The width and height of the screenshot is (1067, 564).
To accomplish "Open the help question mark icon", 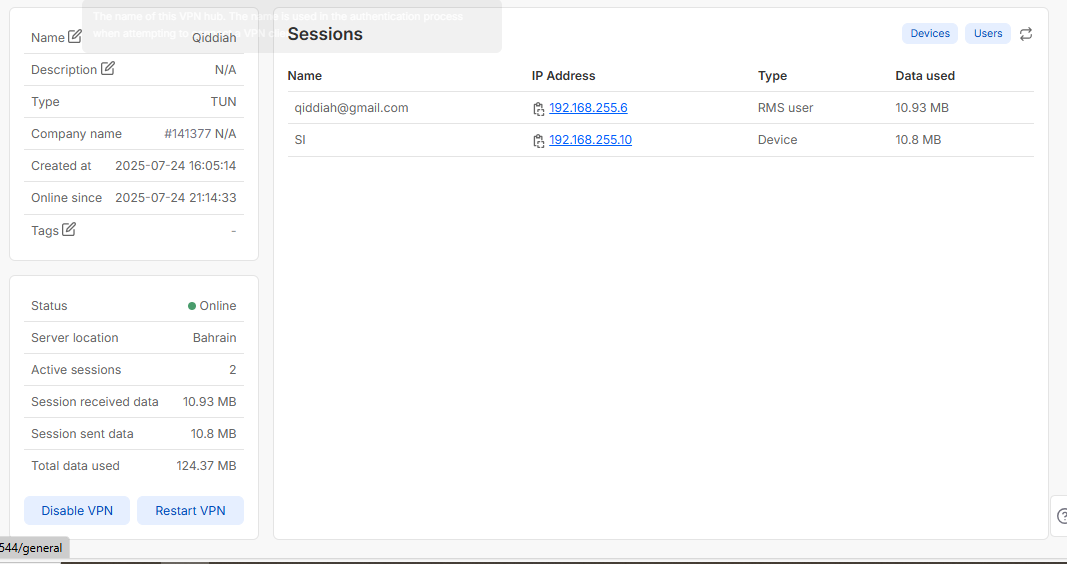I will pyautogui.click(x=1061, y=516).
